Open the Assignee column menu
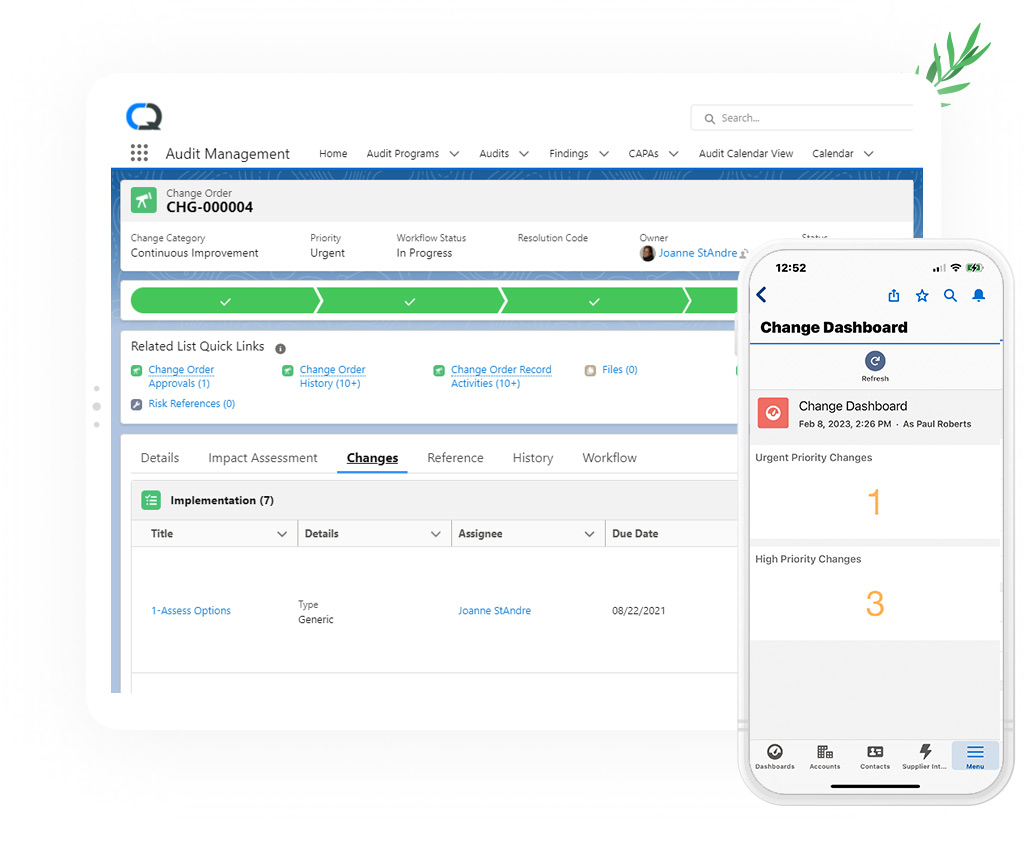The image size is (1024, 843). 589,534
